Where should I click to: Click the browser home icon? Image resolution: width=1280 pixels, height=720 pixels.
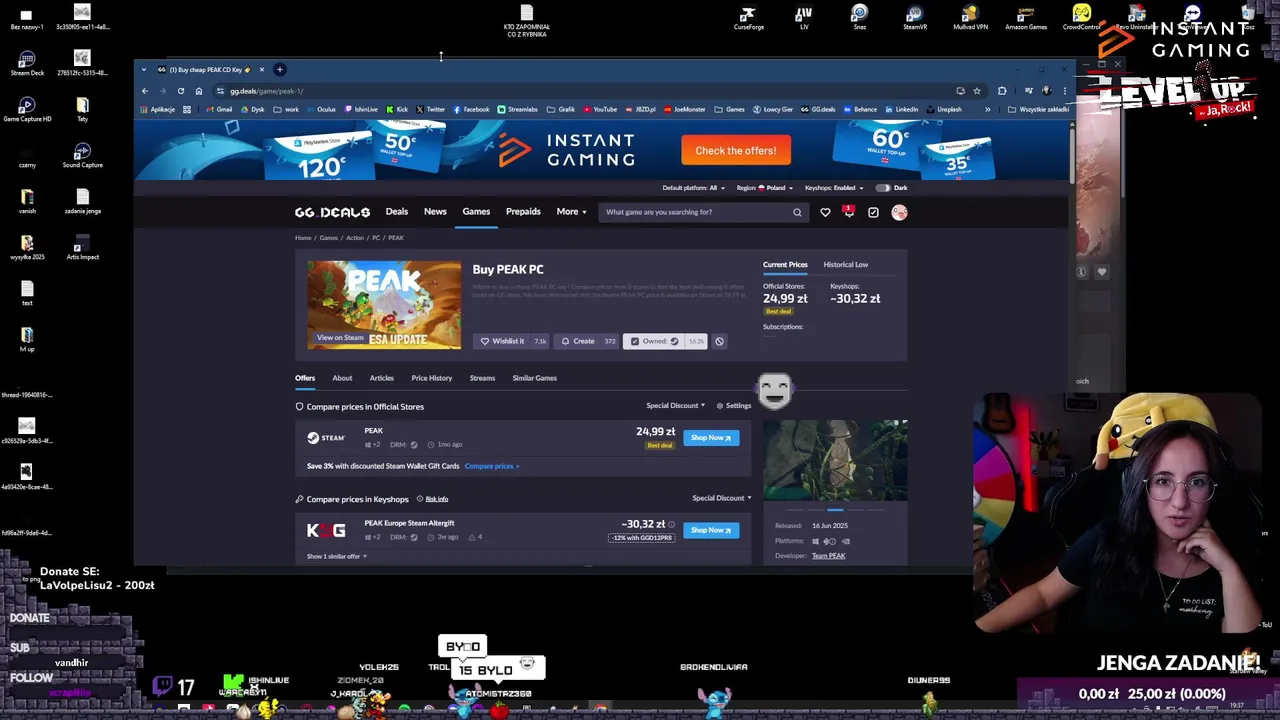(x=199, y=91)
